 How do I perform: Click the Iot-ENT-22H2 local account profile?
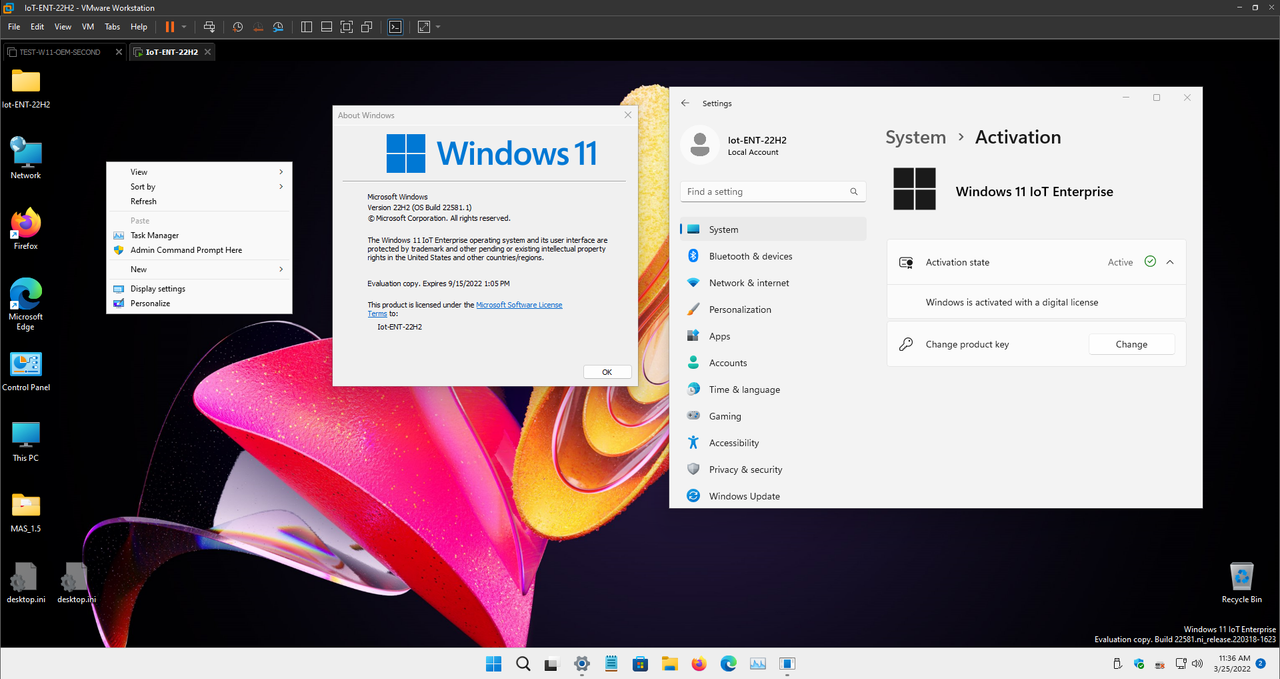[735, 145]
